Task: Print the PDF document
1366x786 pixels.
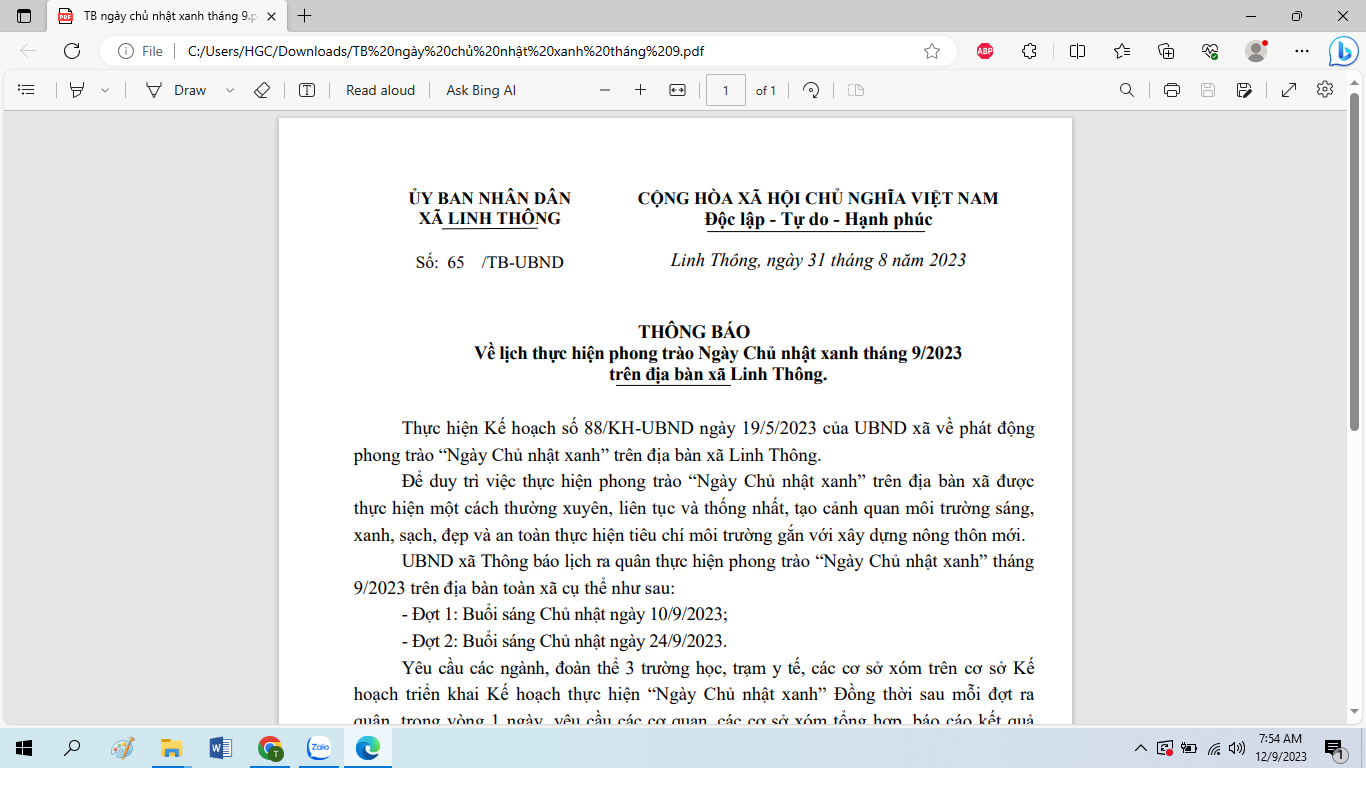Action: point(1172,90)
